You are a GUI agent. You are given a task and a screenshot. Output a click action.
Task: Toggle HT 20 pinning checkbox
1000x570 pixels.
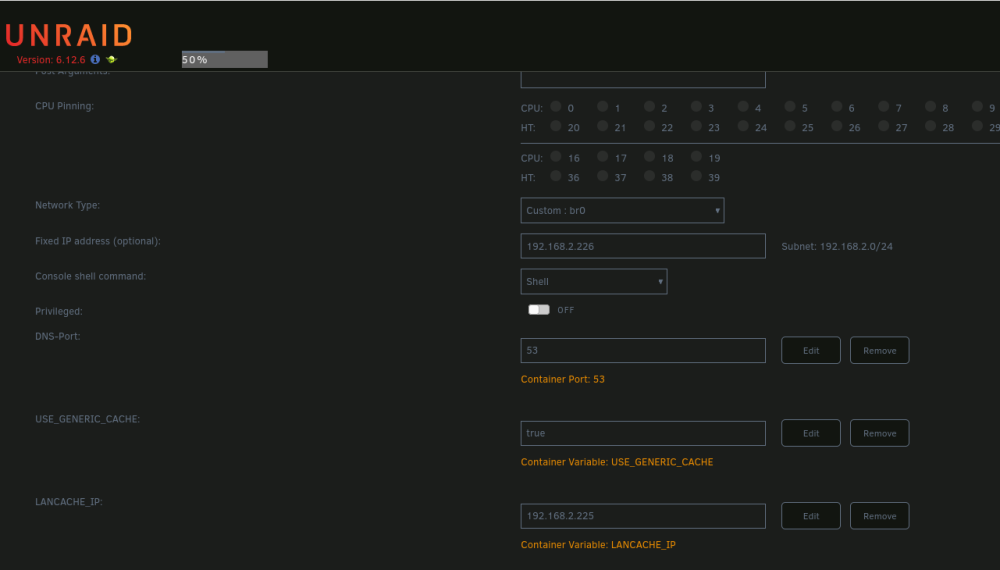pyautogui.click(x=555, y=126)
